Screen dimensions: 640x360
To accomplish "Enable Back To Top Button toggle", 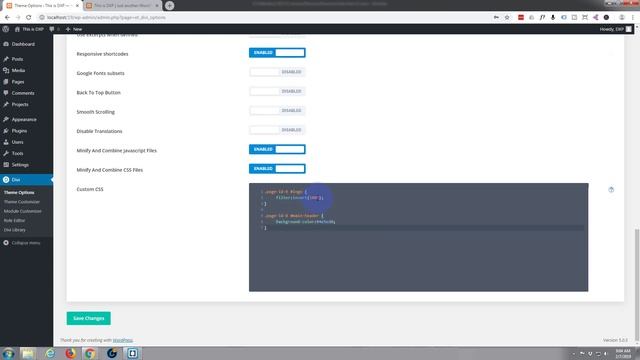I will [277, 91].
